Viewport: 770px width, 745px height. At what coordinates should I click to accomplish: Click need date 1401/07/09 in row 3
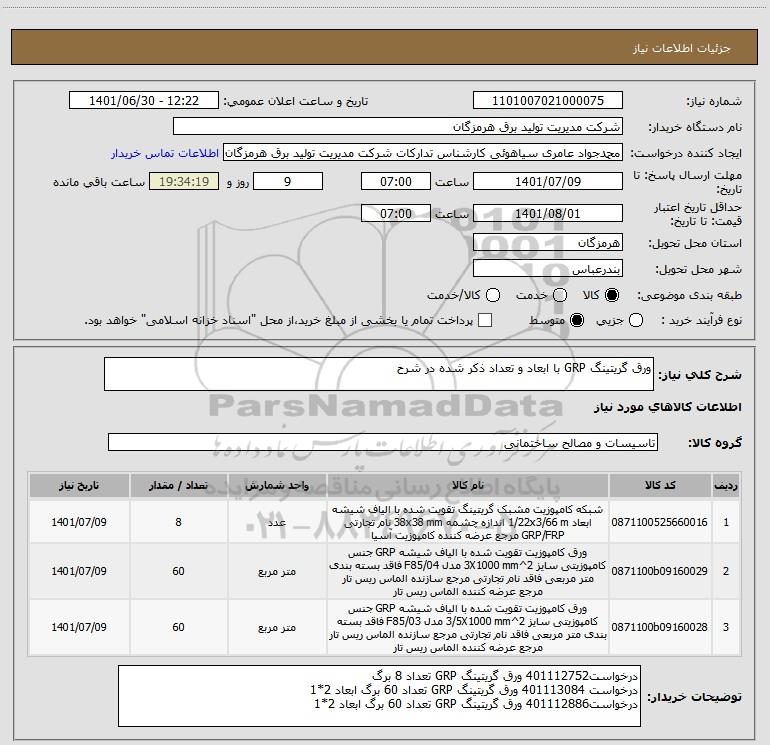79,627
